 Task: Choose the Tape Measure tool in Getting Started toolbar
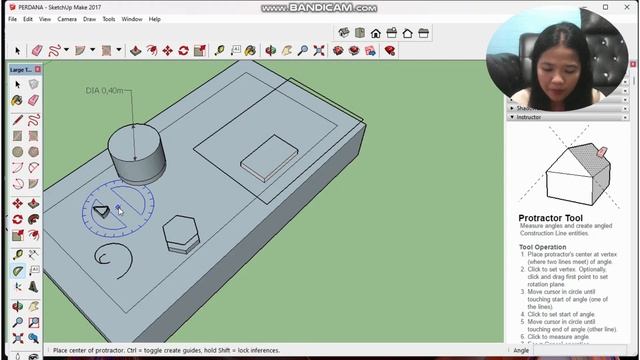click(219, 51)
